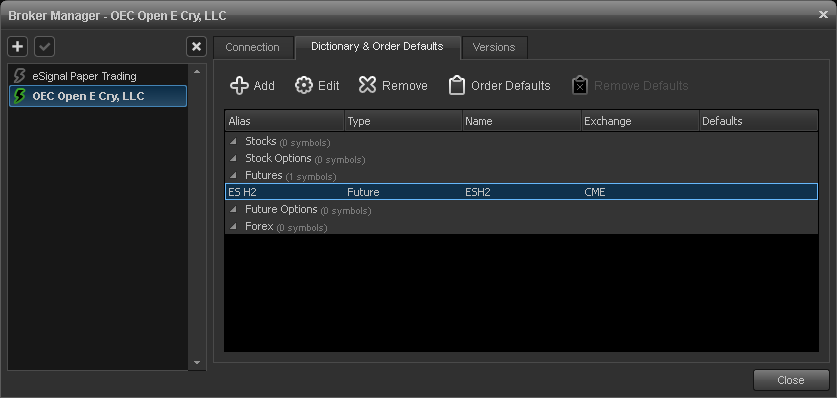Collapse the Stocks group
The height and width of the screenshot is (399, 837).
coord(233,142)
